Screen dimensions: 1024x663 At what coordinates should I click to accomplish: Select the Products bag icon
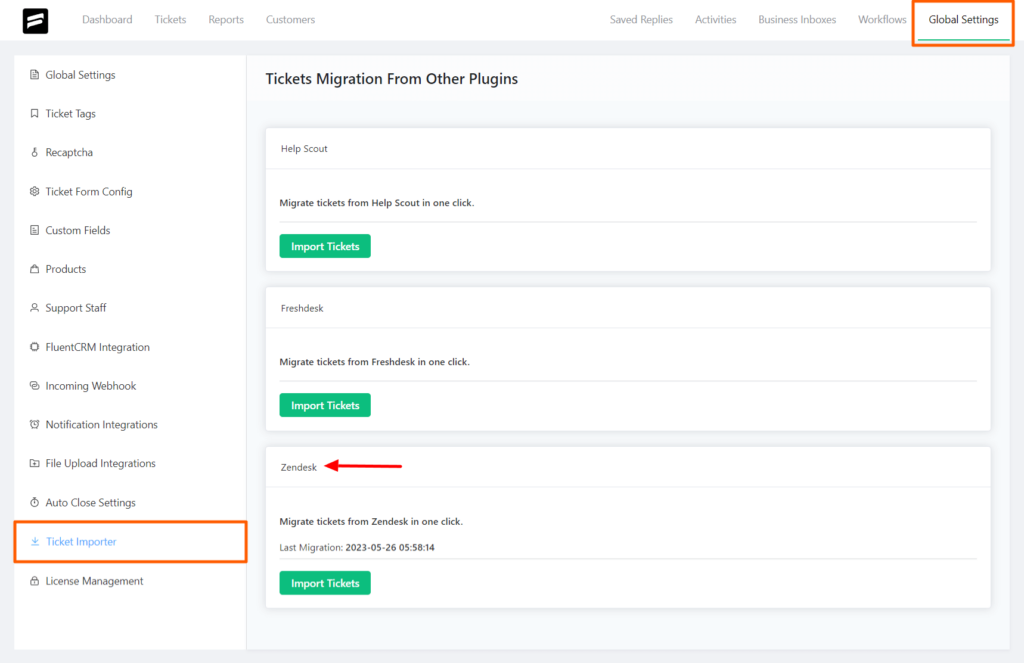point(33,269)
